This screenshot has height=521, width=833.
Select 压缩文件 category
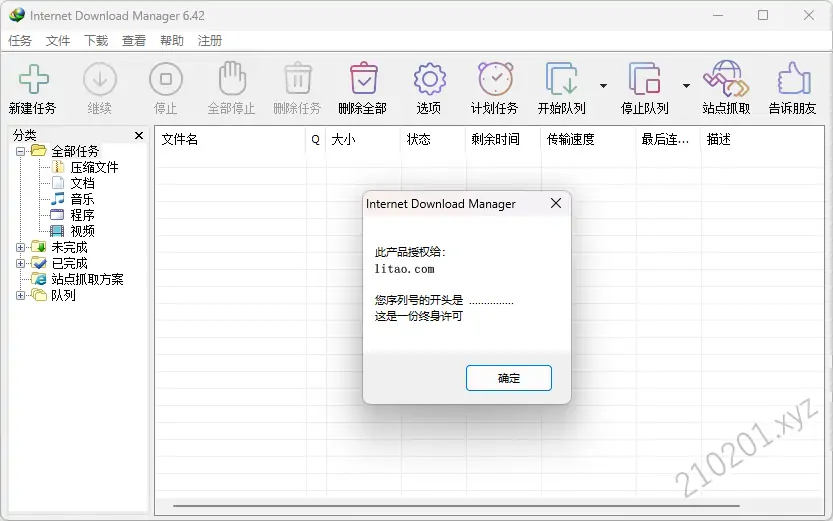pos(94,167)
